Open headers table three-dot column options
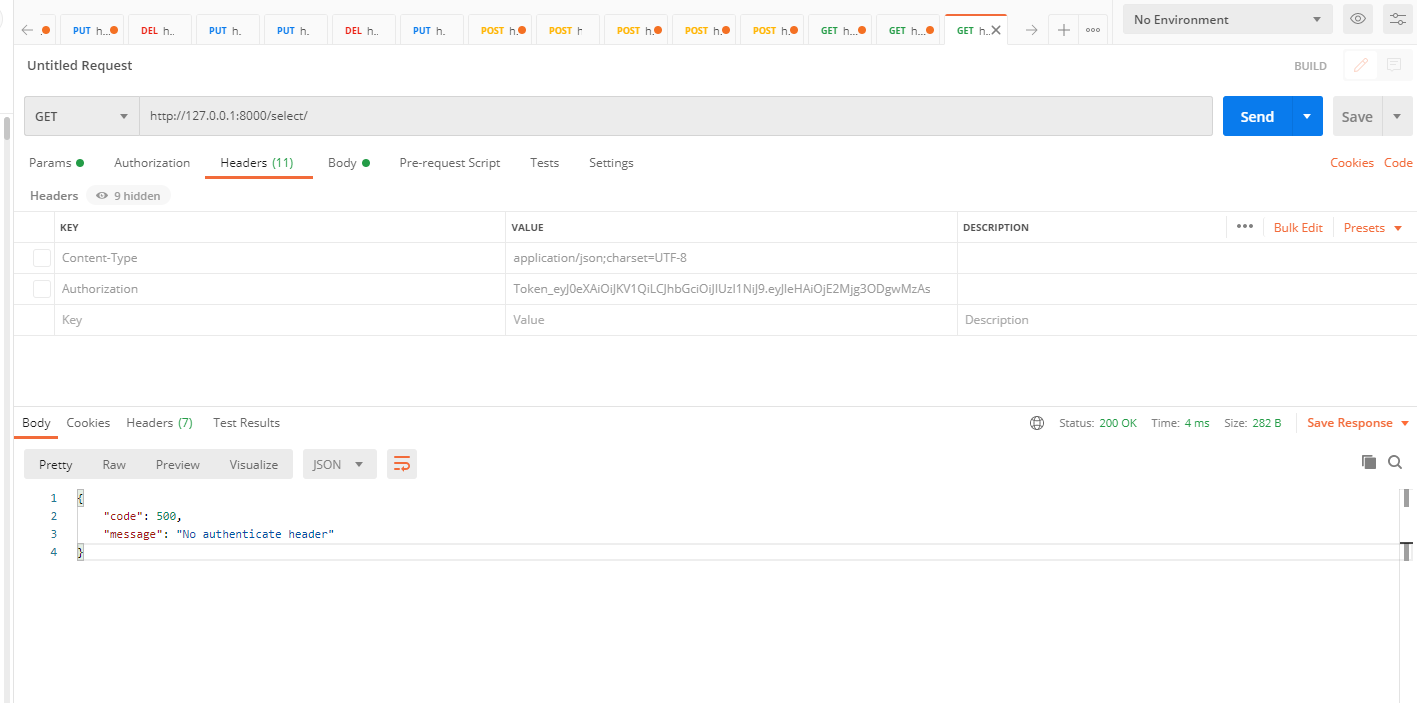The height and width of the screenshot is (703, 1417). (x=1244, y=227)
